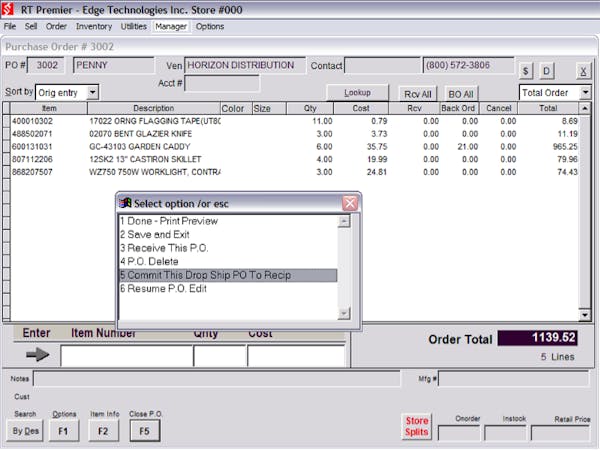Screen dimensions: 600x450
Task: Click the Cost entry field
Action: [296, 356]
